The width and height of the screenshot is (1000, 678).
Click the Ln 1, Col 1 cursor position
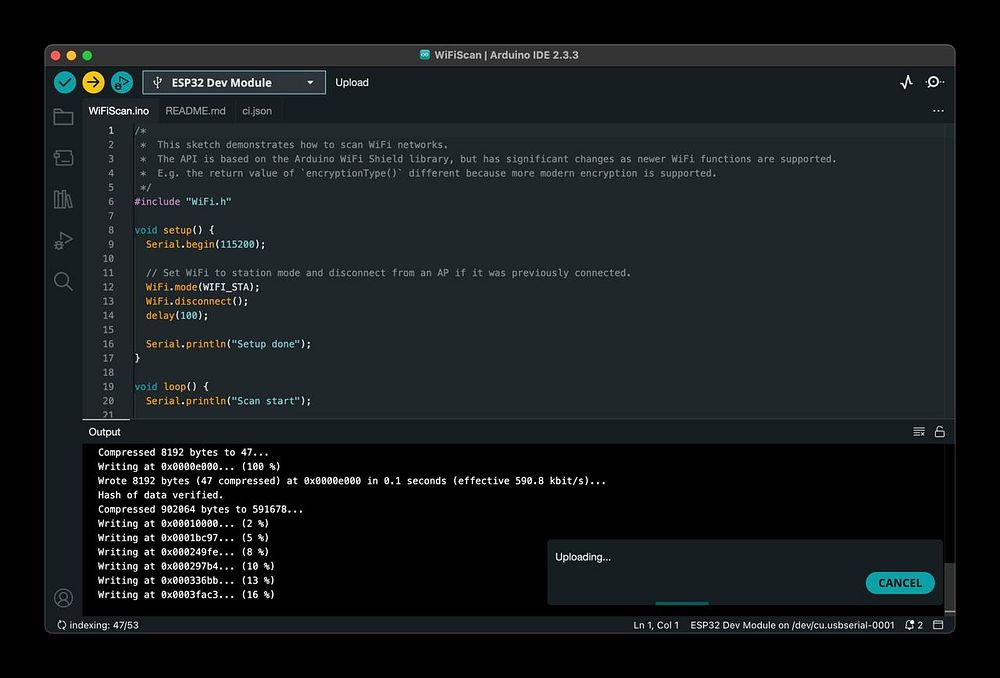pyautogui.click(x=656, y=625)
